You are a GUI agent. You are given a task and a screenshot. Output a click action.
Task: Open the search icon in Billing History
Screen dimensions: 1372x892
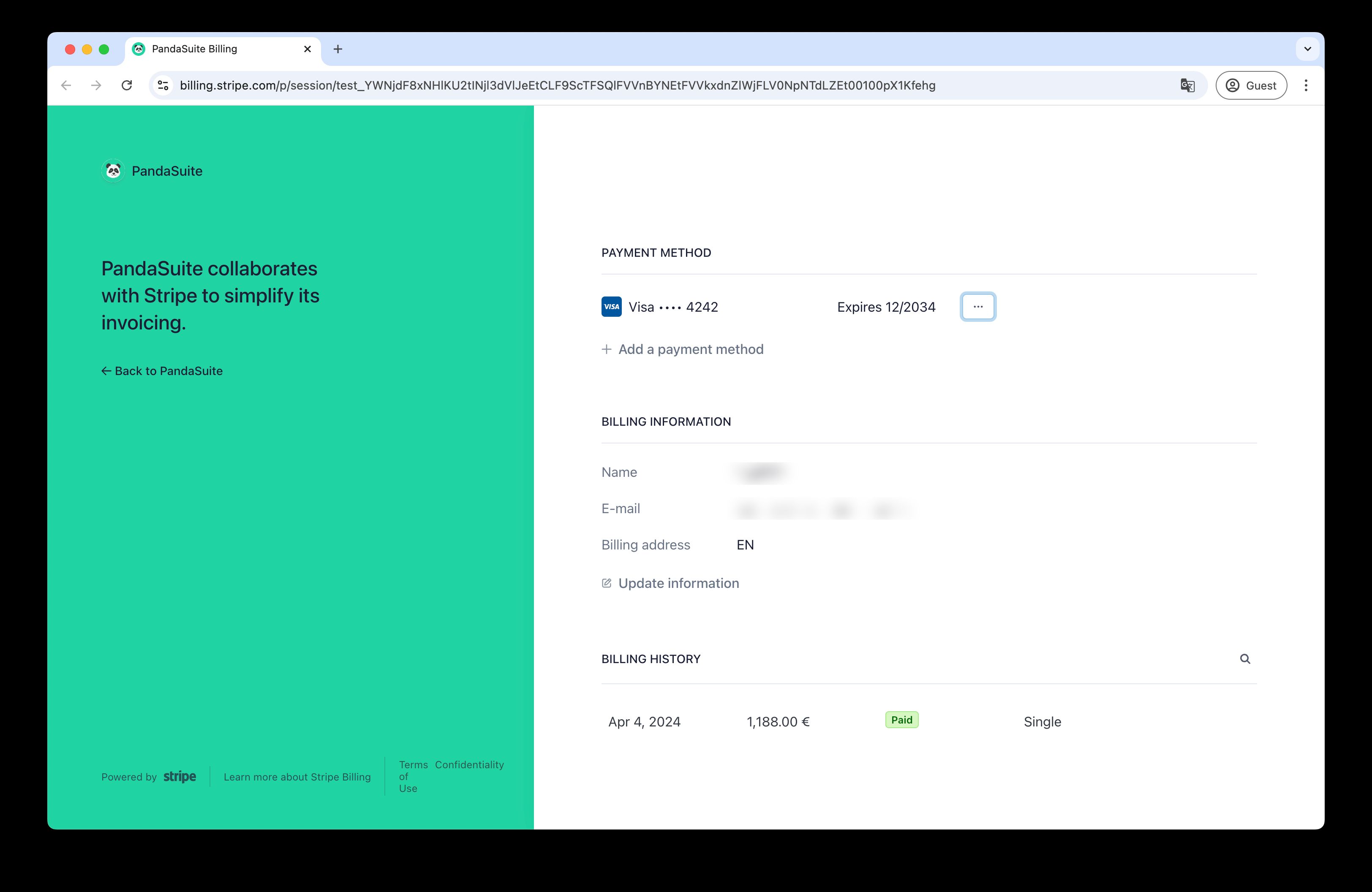point(1246,658)
